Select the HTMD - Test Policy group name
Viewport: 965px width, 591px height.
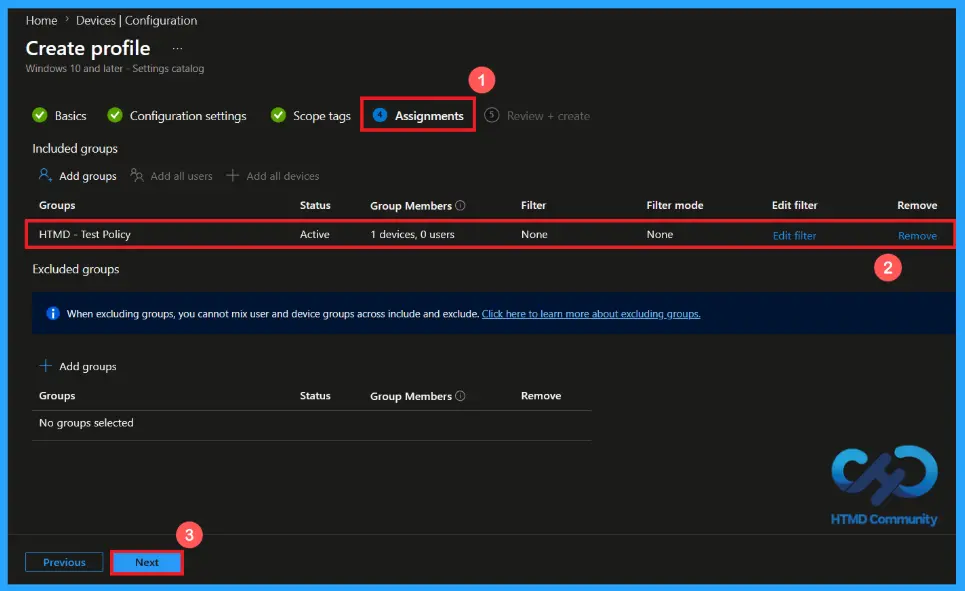(84, 234)
